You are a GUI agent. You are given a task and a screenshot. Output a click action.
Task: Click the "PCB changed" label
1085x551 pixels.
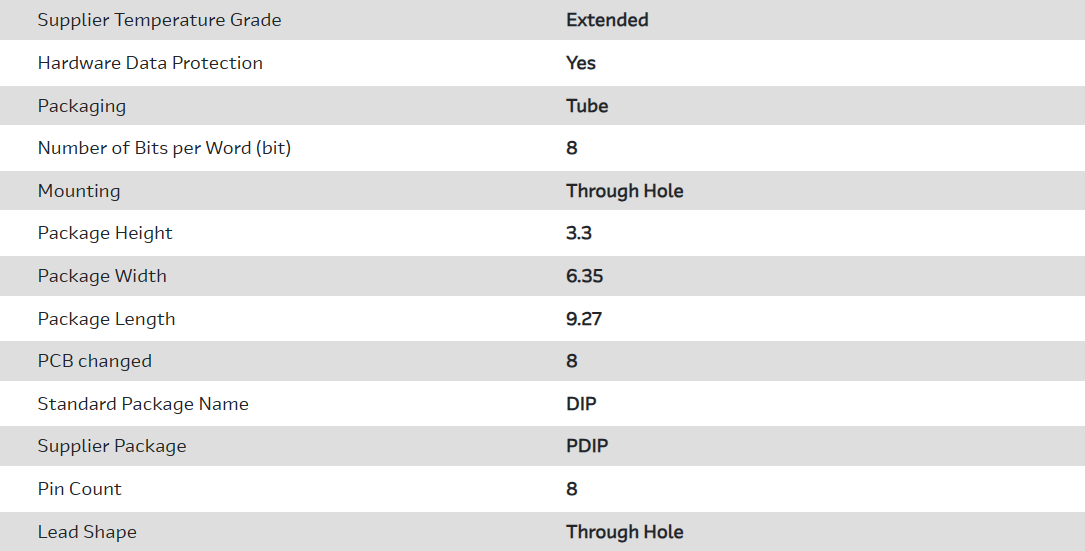[95, 361]
